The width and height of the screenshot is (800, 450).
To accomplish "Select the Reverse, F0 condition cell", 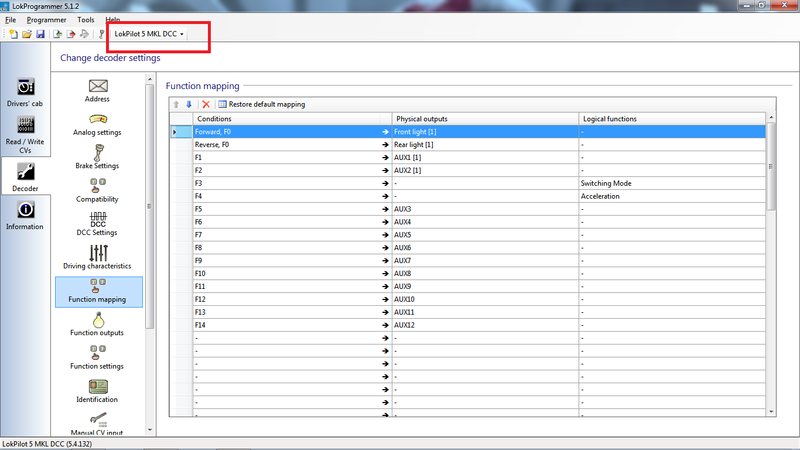I will tap(292, 144).
